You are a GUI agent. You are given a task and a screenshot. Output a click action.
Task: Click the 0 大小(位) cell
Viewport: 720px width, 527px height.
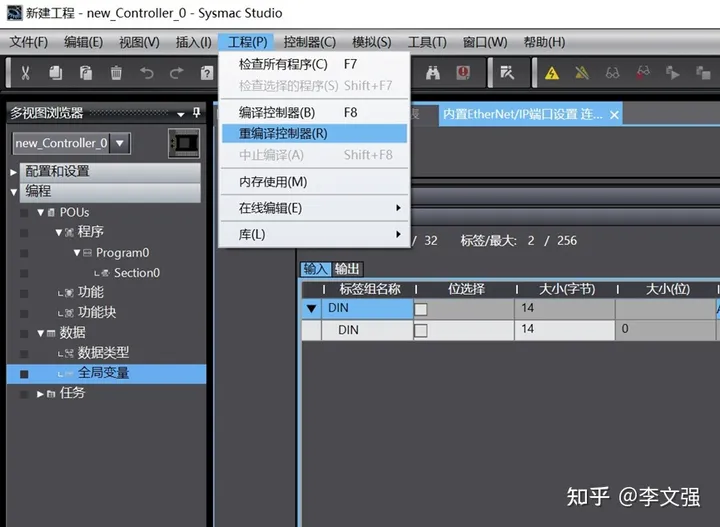[x=665, y=330]
